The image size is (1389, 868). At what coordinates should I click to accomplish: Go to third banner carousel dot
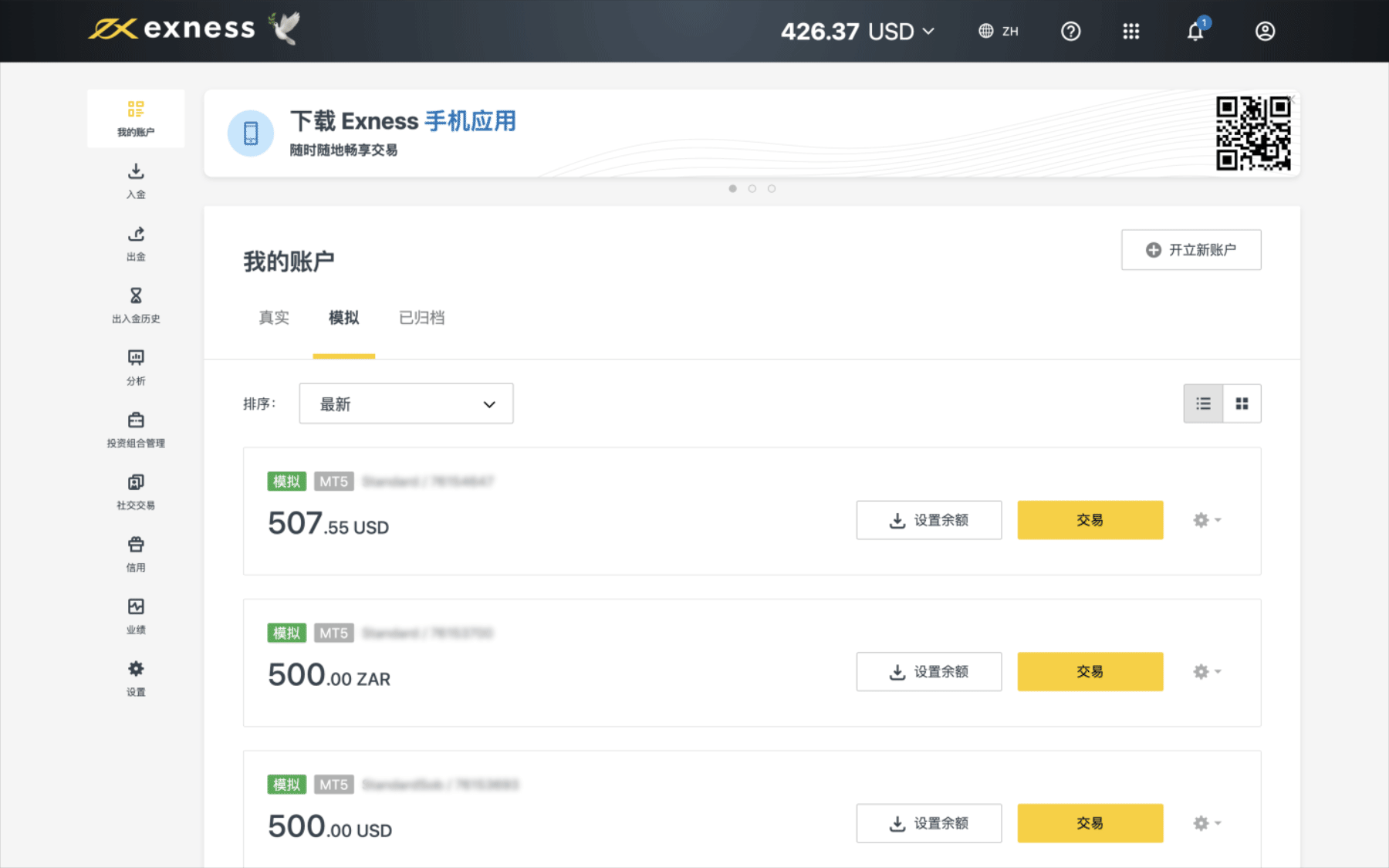(772, 188)
